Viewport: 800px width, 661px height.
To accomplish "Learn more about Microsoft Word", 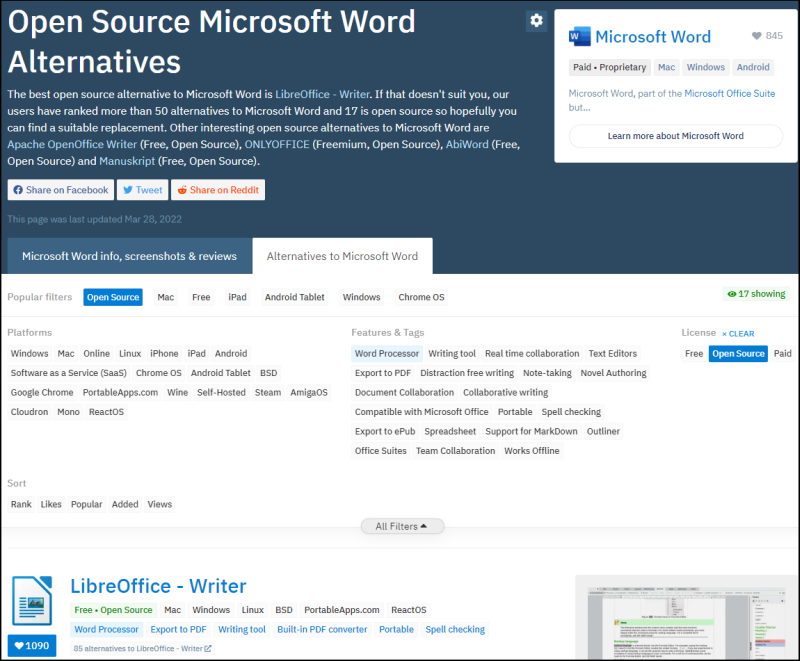I will tap(676, 136).
